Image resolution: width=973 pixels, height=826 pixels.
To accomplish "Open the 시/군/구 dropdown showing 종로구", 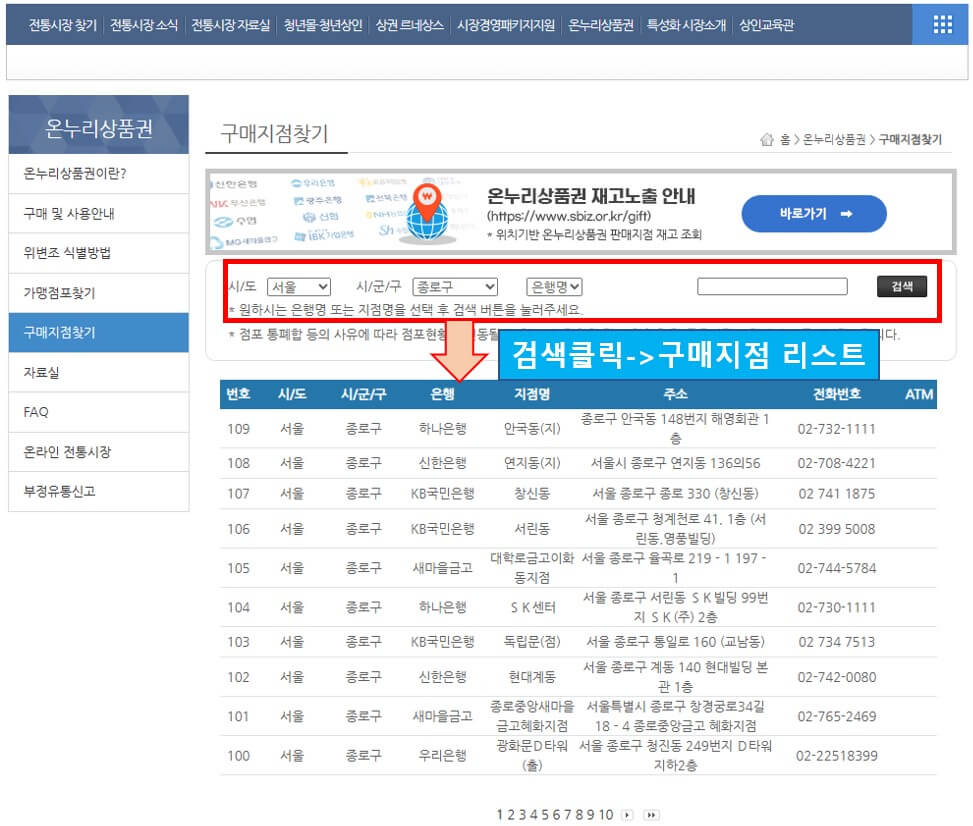I will click(x=455, y=287).
